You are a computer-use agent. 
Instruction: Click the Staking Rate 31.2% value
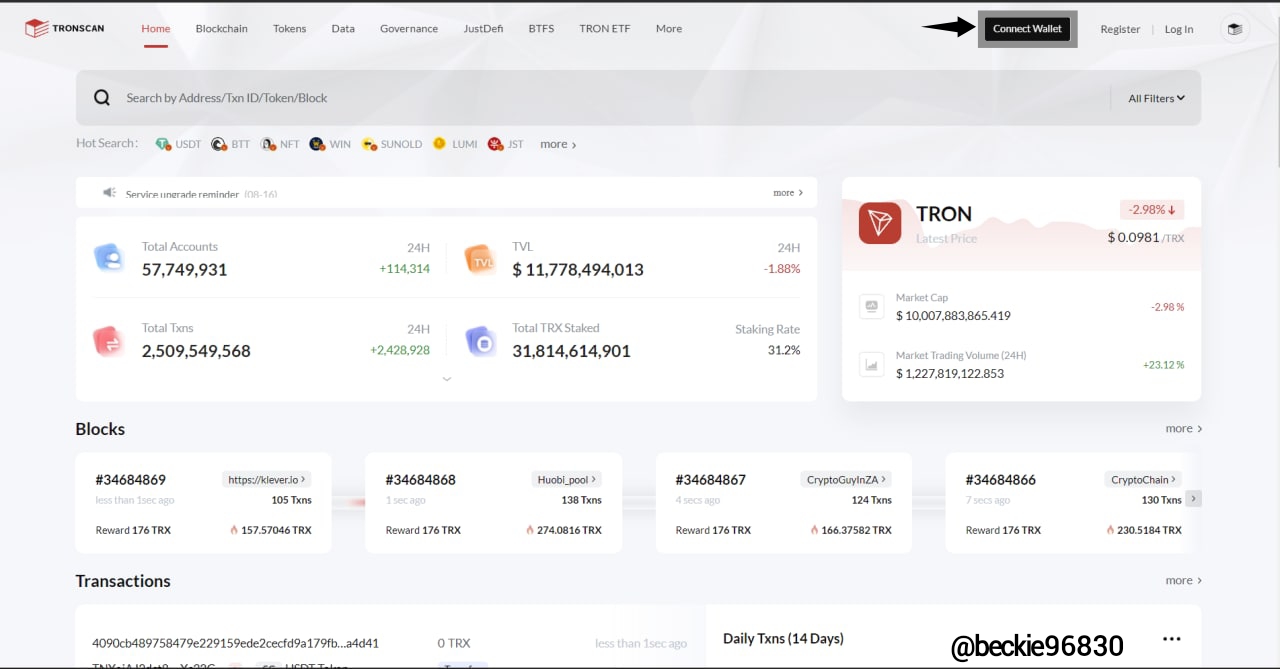784,350
